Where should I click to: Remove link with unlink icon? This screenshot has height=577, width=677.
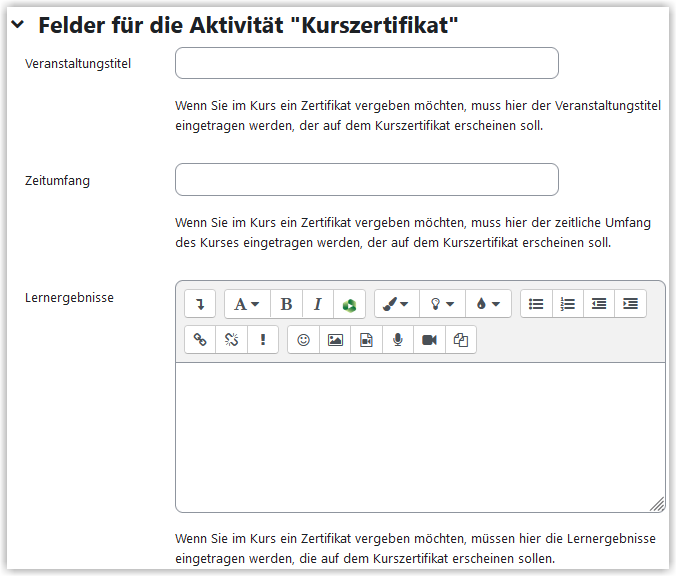click(x=231, y=340)
